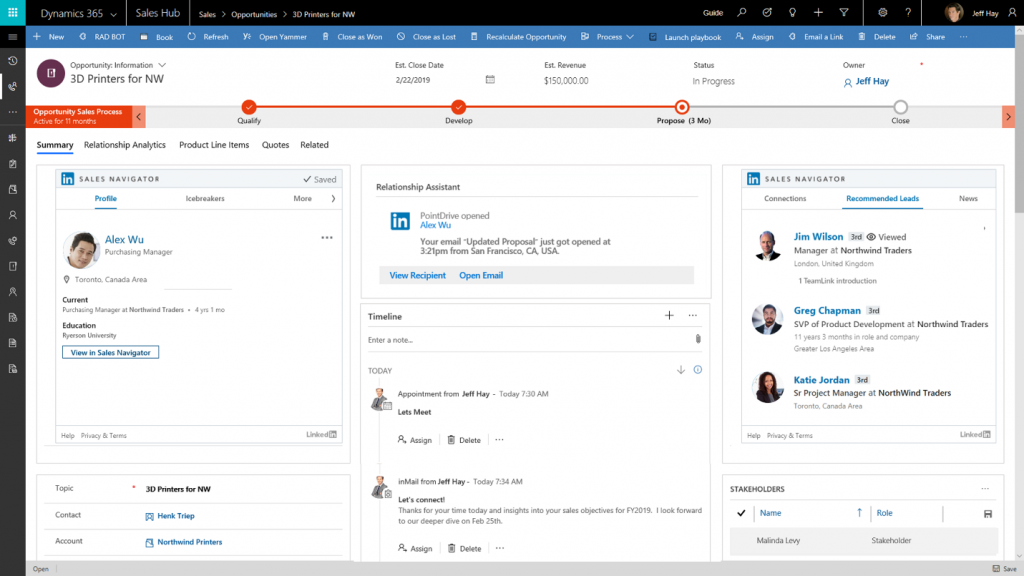
Task: Attach a file using the Timeline paperclip icon
Action: tap(699, 338)
